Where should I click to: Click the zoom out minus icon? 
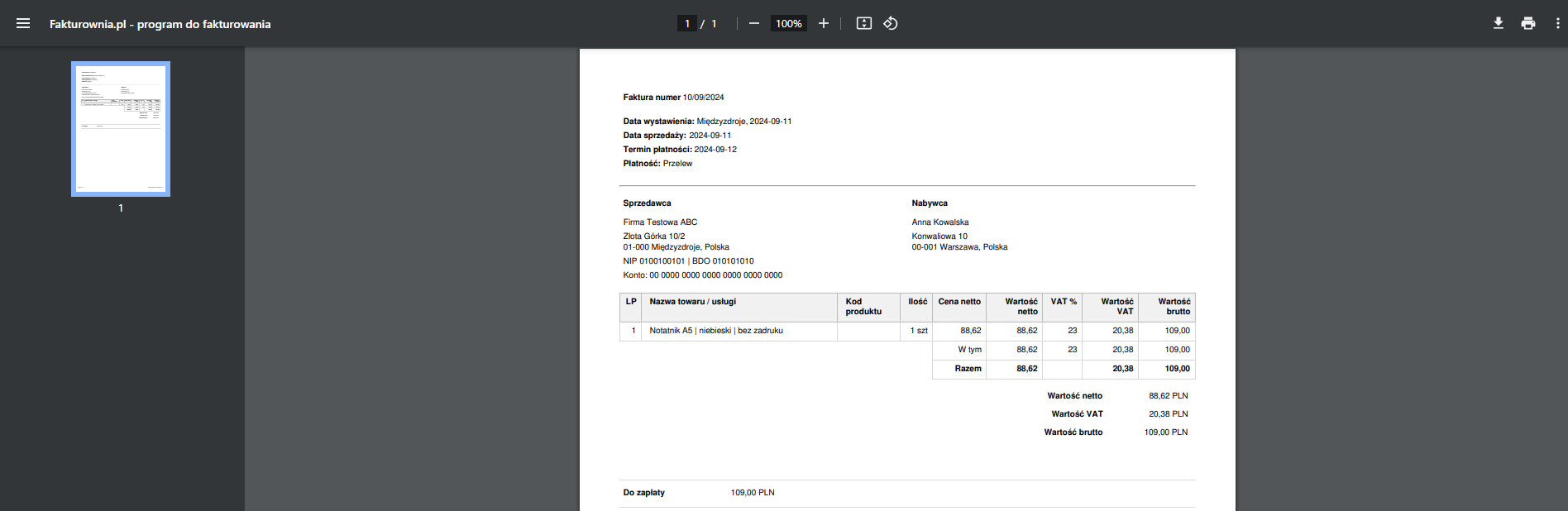[x=754, y=23]
